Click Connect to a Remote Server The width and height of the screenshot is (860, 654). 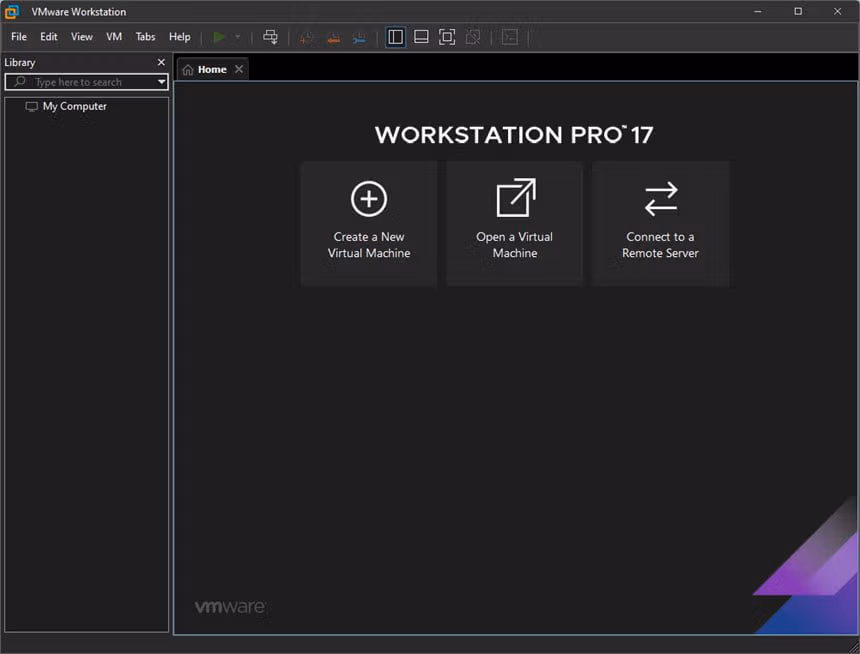660,224
